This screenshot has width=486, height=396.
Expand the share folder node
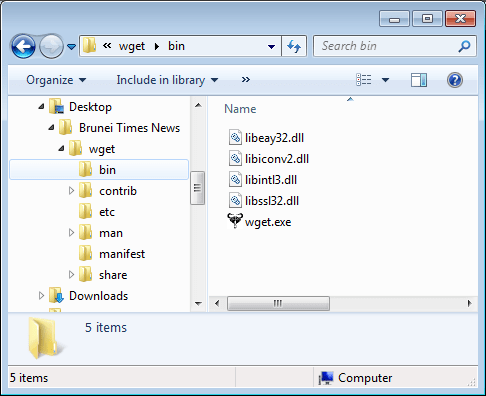click(x=71, y=275)
